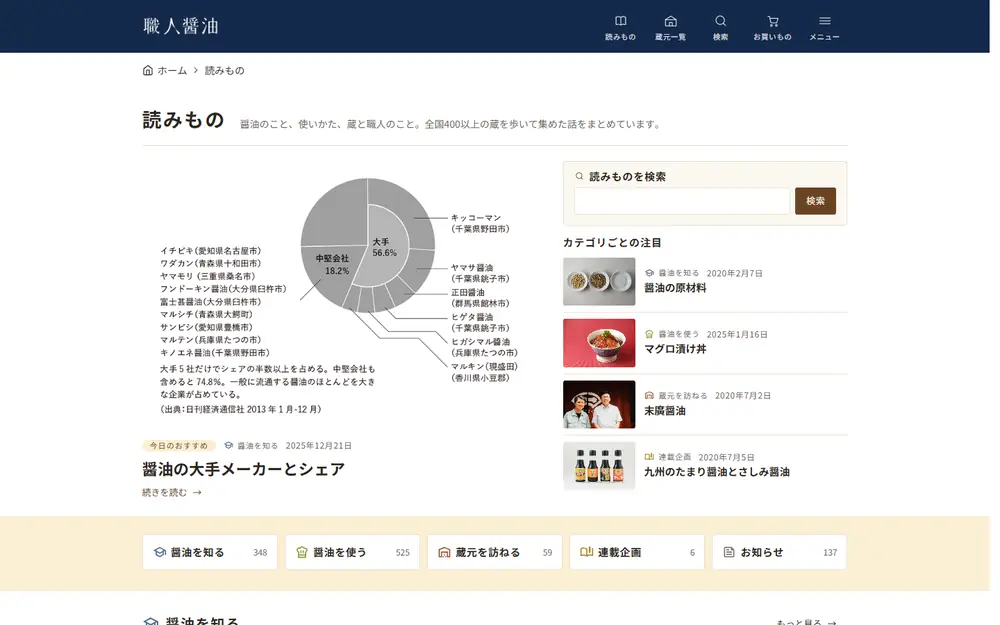The height and width of the screenshot is (625, 1000).
Task: Focus the 読みものを検索 text field
Action: click(682, 201)
